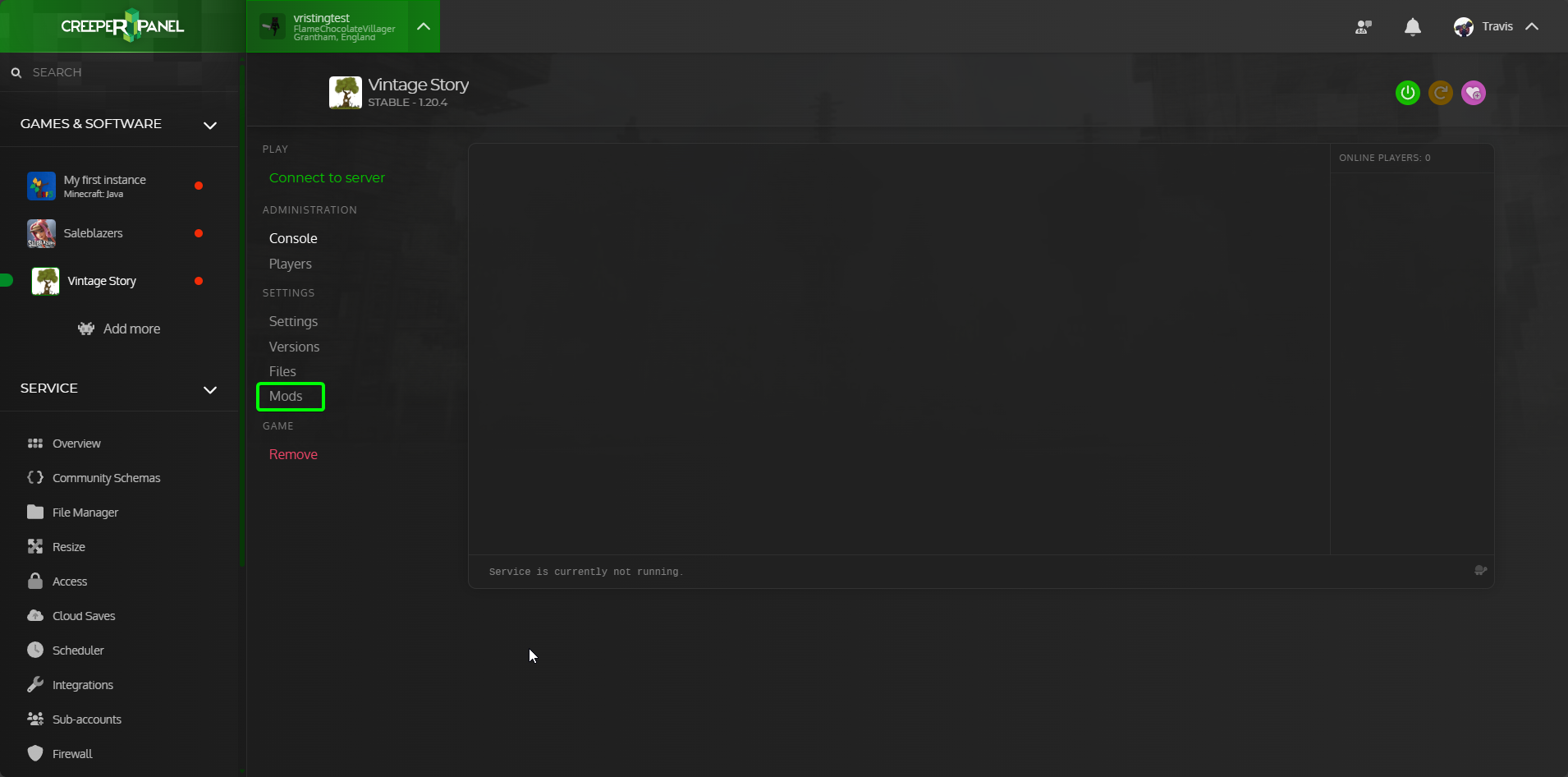Click the Cloud Saves cloud icon
Image resolution: width=1568 pixels, height=777 pixels.
pos(35,615)
